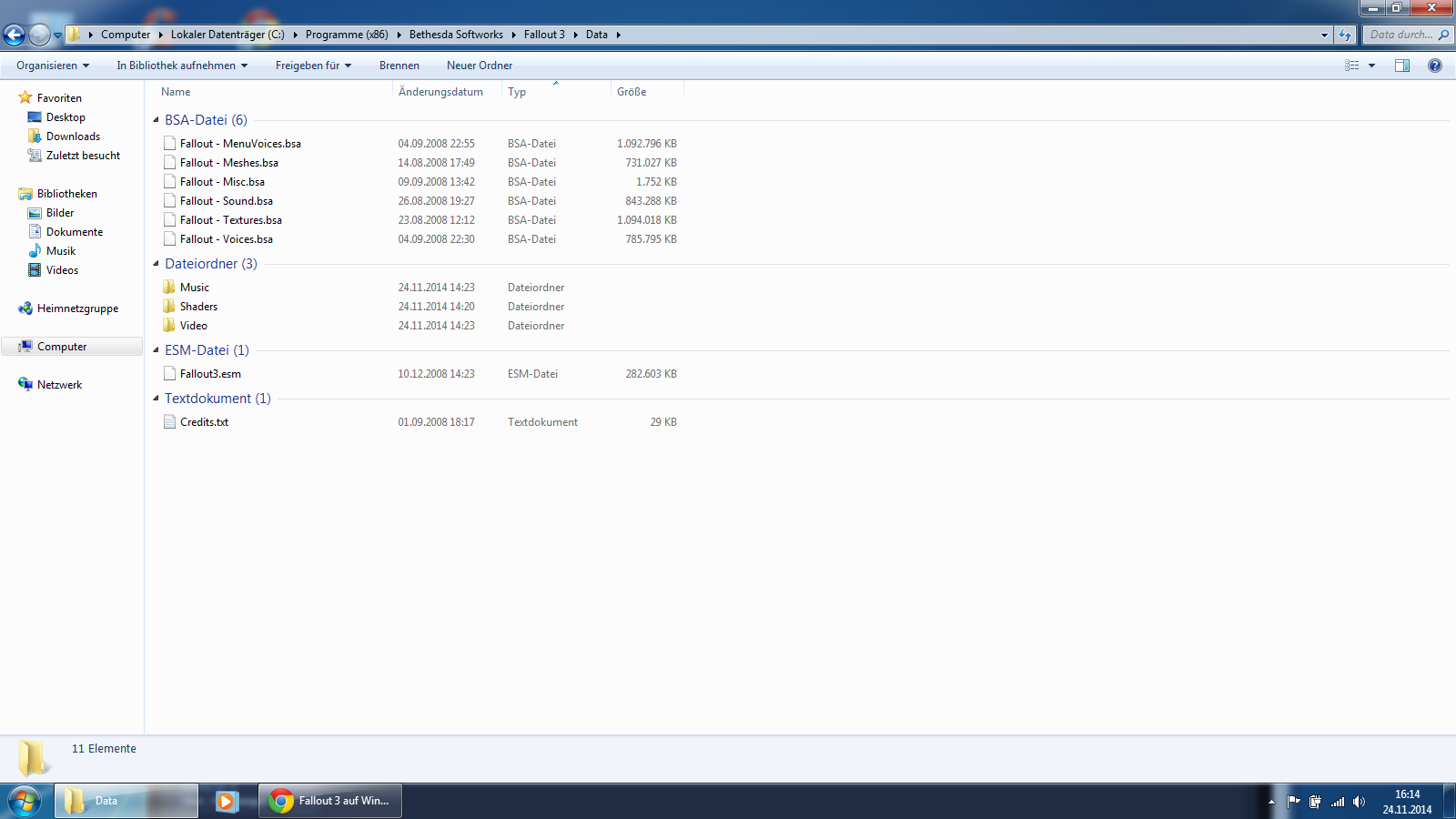Click the Action Center flag tray icon
The height and width of the screenshot is (819, 1456).
point(1293,802)
